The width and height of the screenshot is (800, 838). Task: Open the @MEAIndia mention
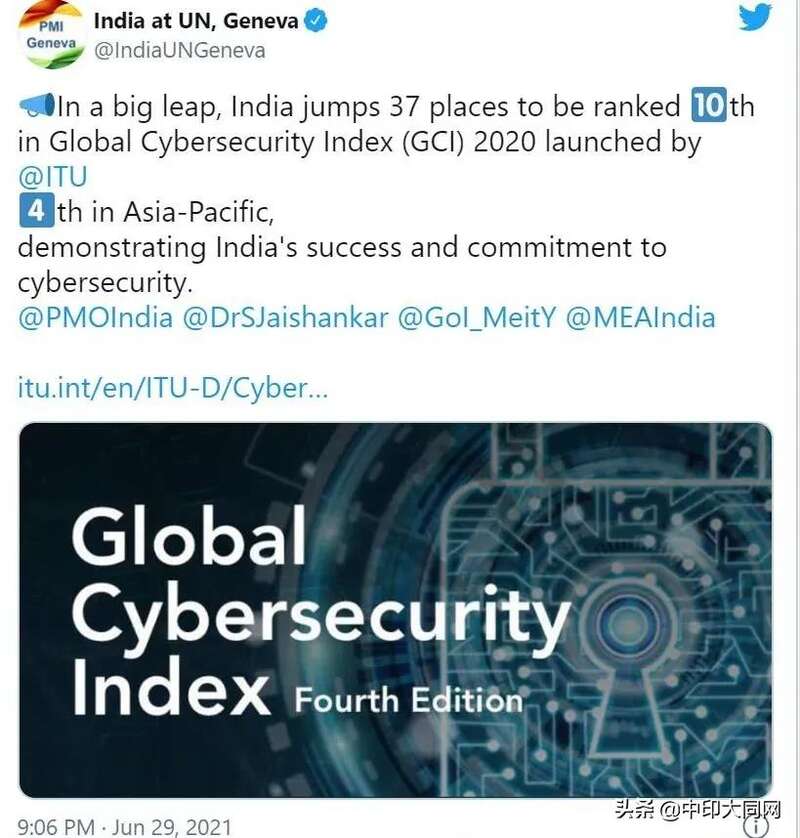(640, 317)
